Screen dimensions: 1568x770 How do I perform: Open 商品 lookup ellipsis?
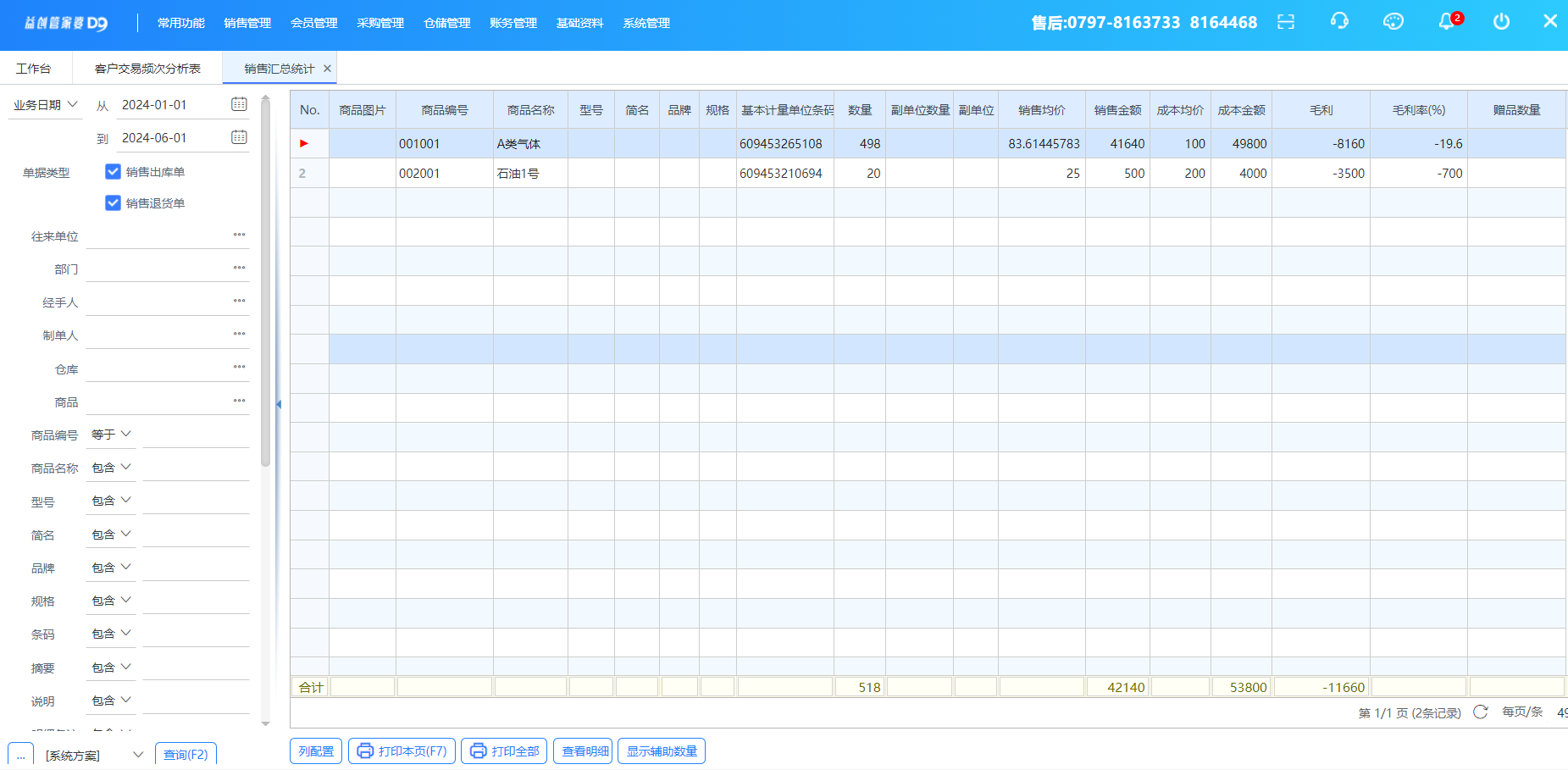(240, 401)
